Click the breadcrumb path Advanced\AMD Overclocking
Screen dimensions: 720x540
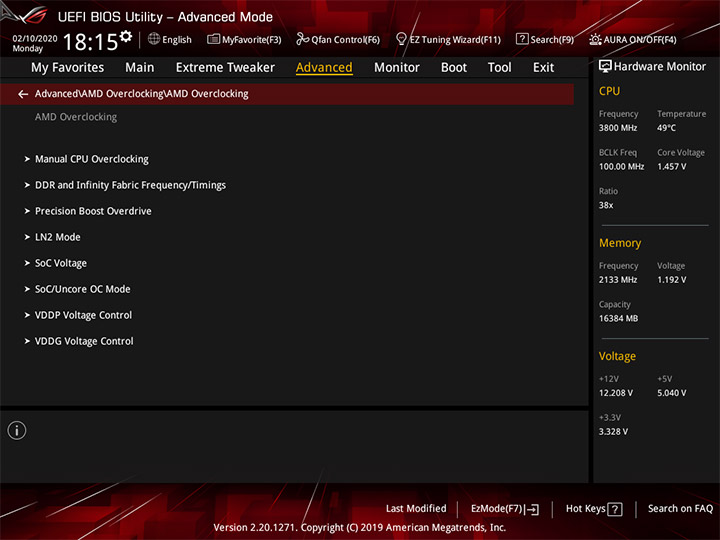click(141, 94)
